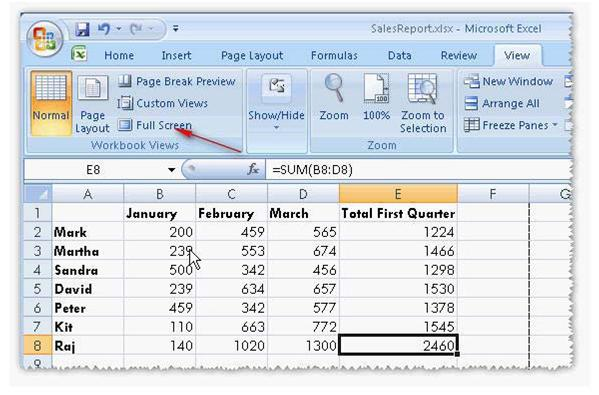599x395 pixels.
Task: Toggle Full Screen view
Action: point(155,125)
